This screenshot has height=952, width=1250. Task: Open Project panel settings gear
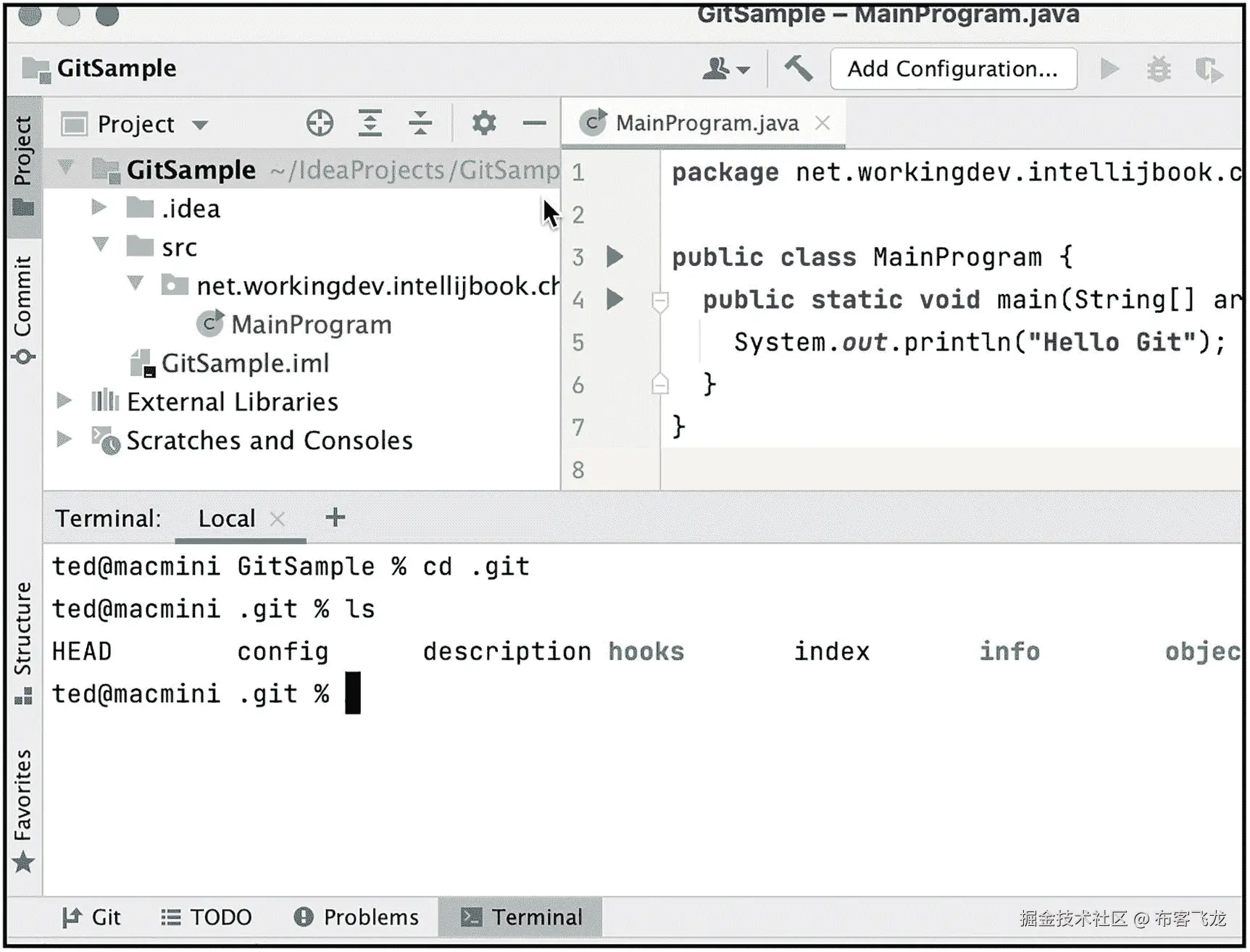point(484,123)
